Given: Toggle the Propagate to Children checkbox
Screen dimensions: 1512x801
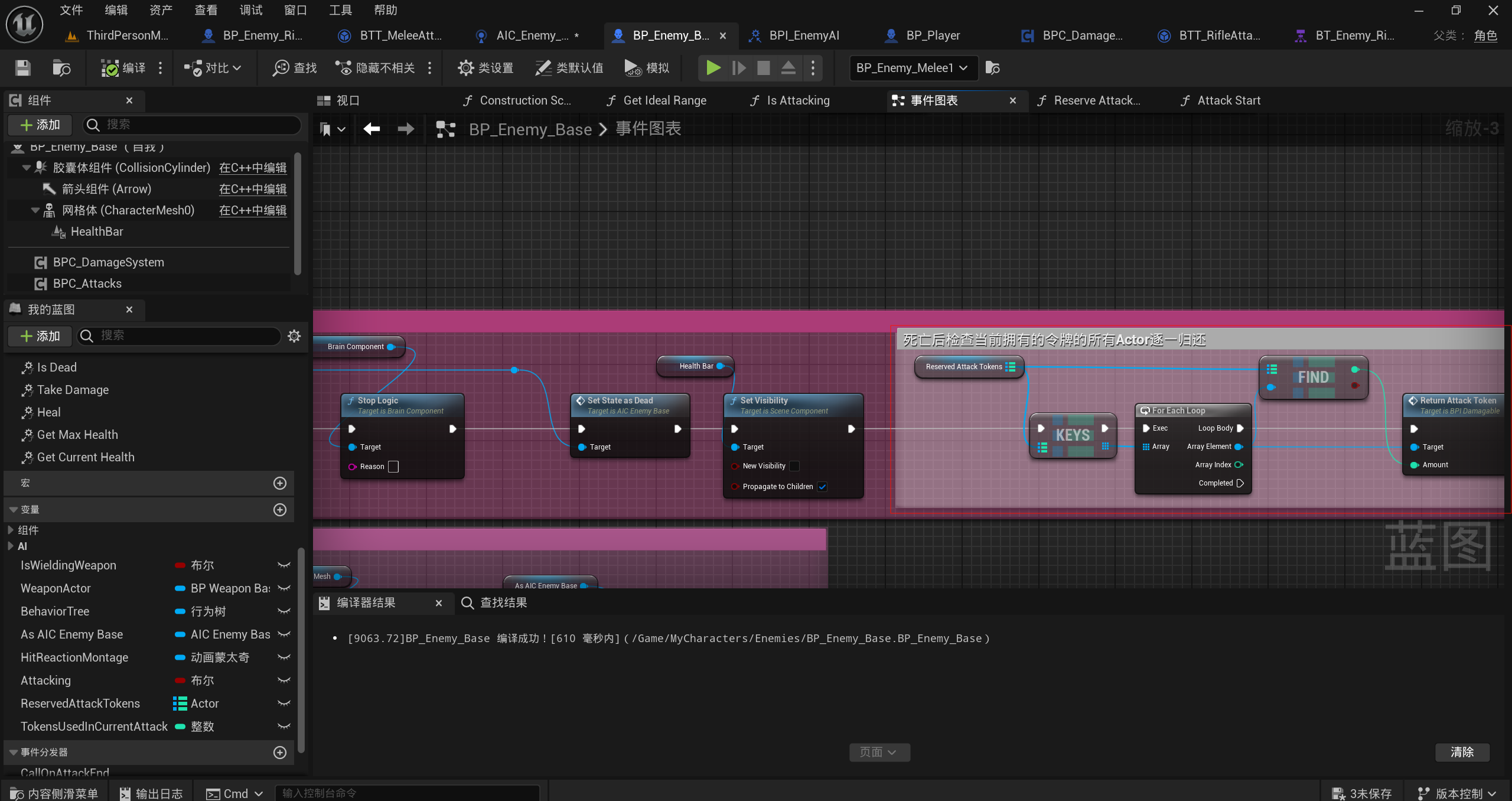Looking at the screenshot, I should pyautogui.click(x=822, y=487).
